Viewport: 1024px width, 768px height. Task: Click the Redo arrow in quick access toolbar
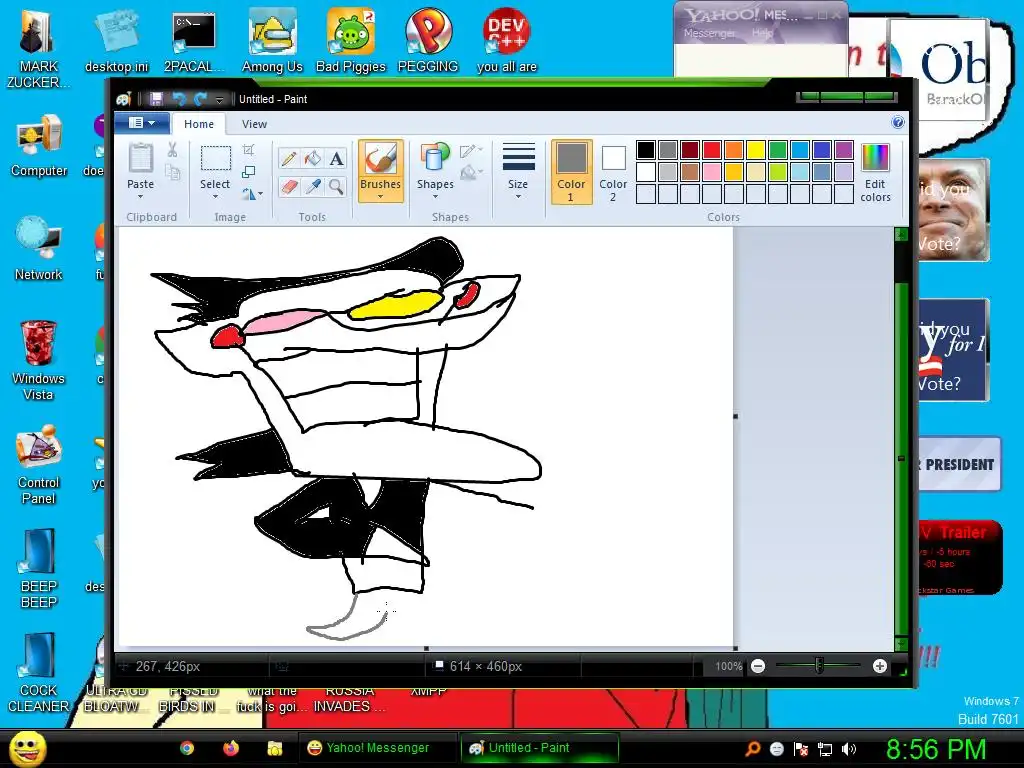[200, 99]
